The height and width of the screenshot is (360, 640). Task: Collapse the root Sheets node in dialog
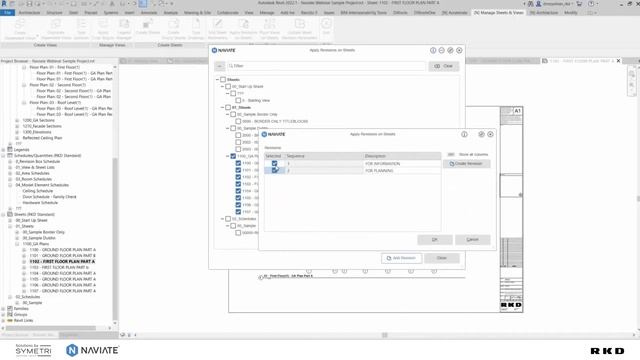click(x=218, y=80)
